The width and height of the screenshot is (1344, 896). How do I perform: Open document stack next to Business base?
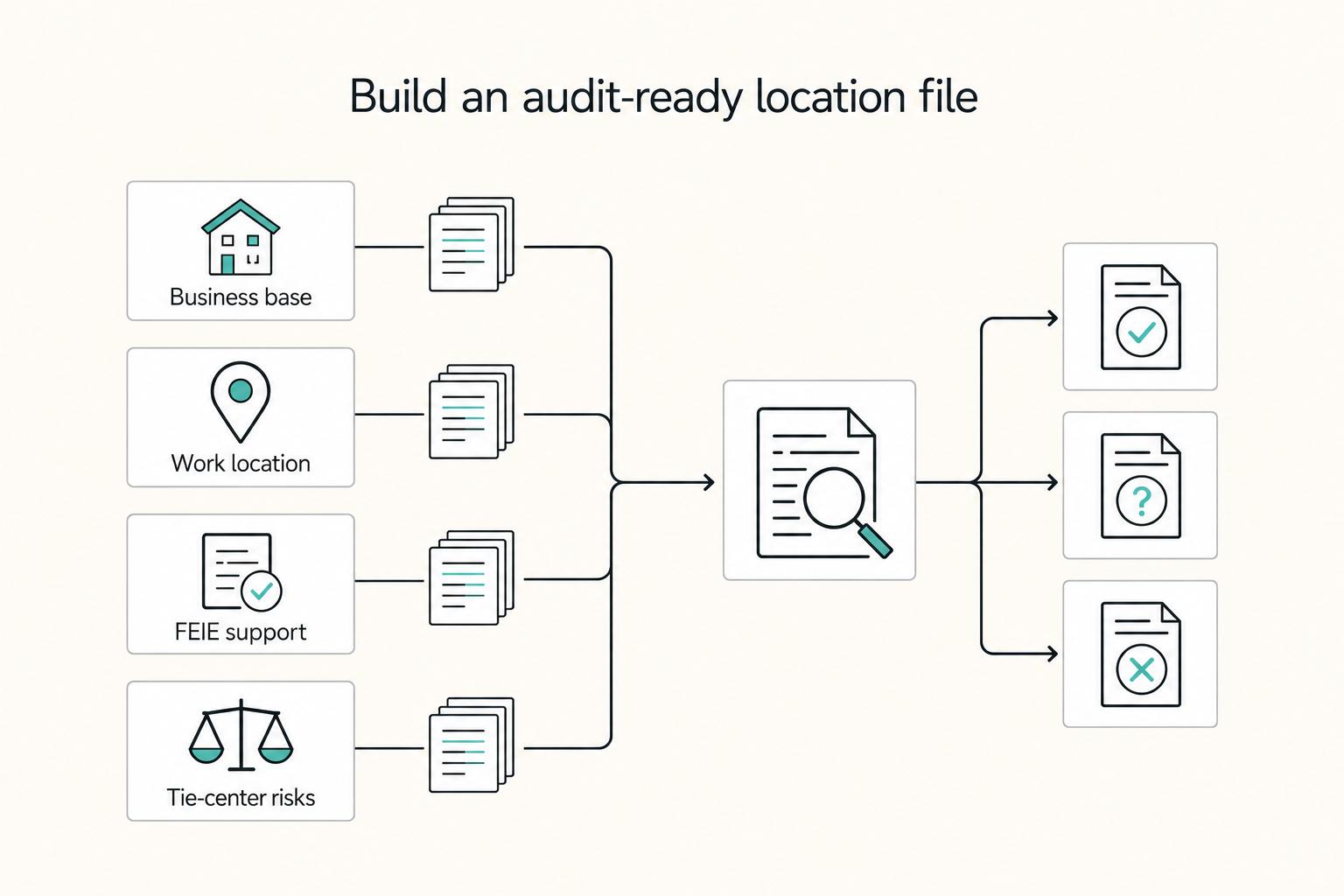click(x=471, y=244)
